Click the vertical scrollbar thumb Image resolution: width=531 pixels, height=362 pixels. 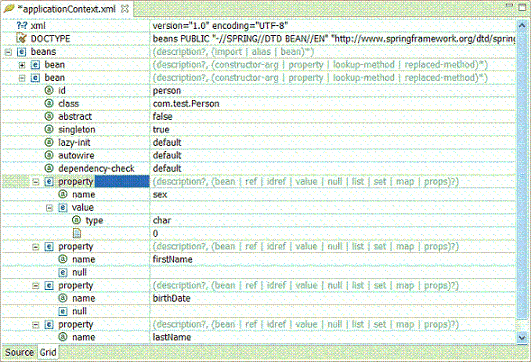click(x=522, y=174)
